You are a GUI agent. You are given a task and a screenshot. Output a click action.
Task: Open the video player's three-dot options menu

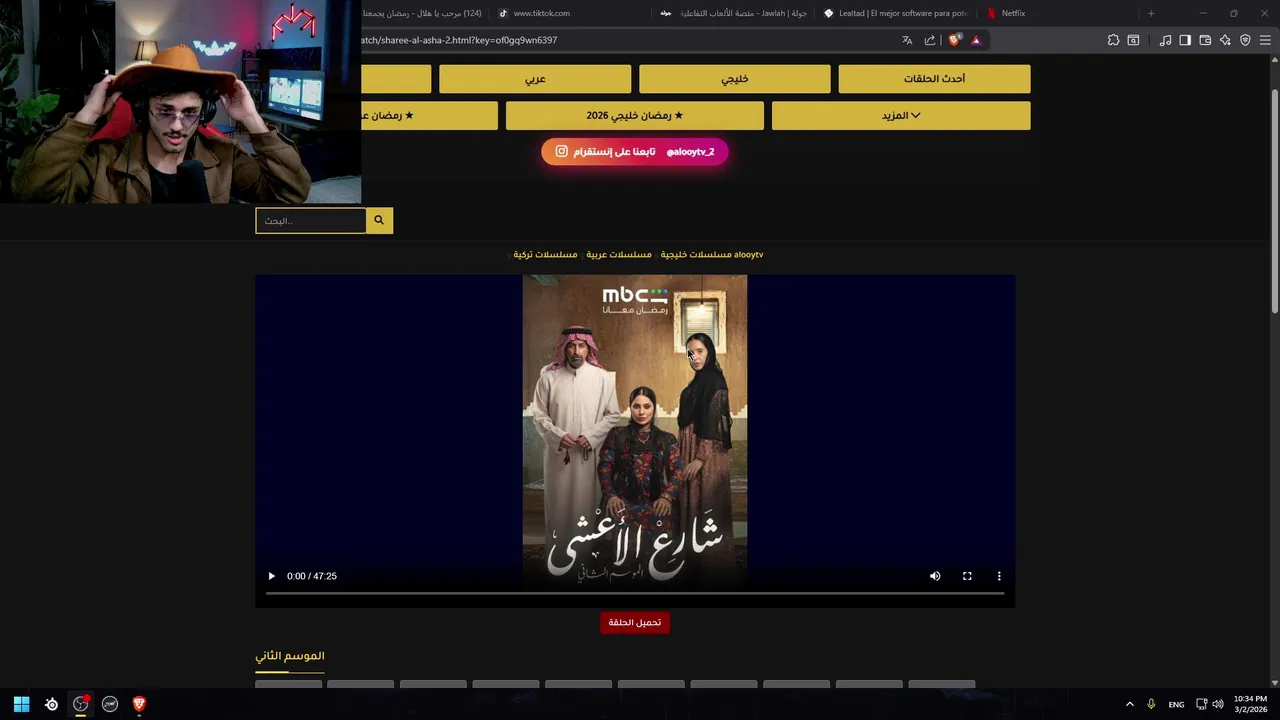tap(999, 576)
